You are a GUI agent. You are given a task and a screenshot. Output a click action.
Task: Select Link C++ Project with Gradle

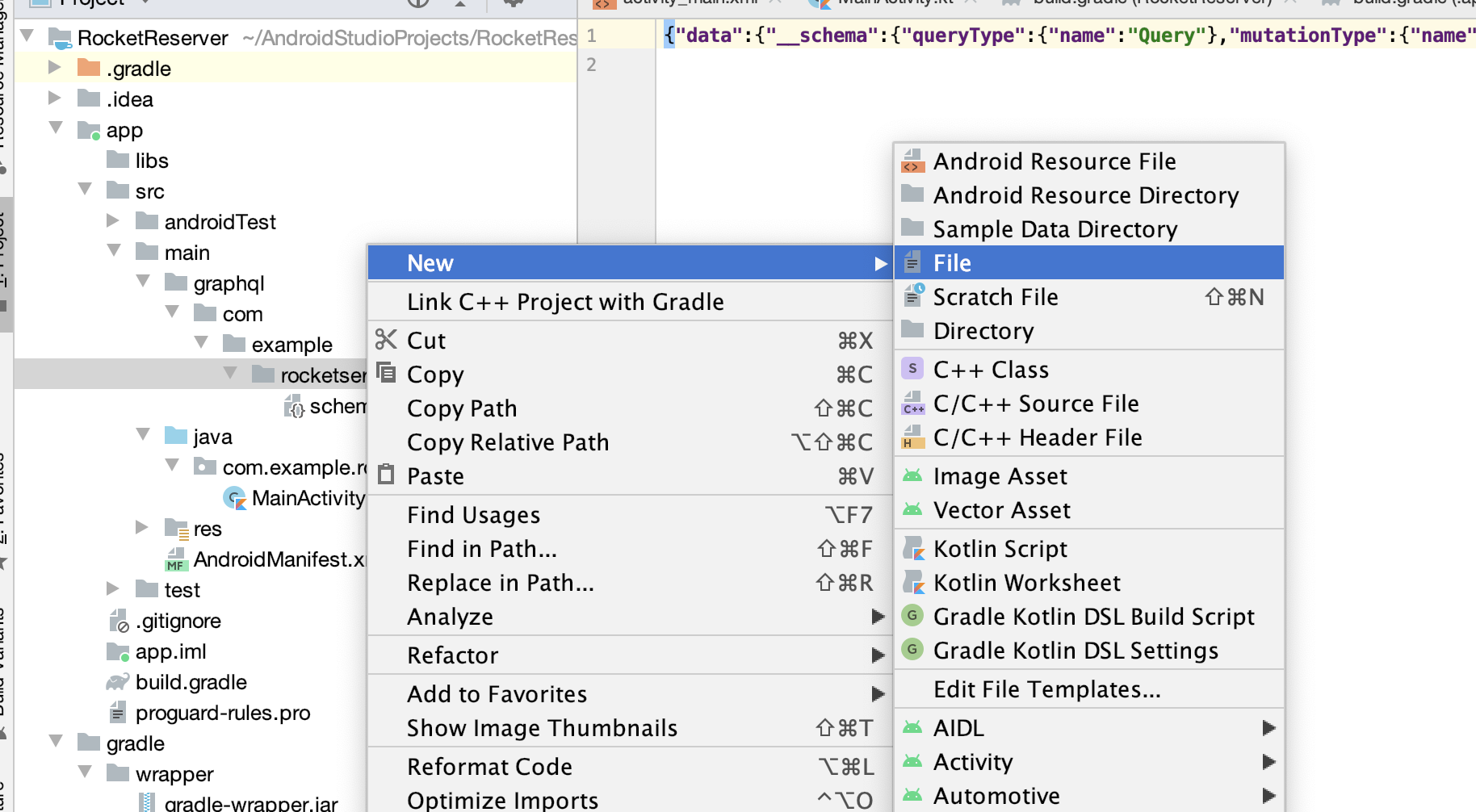coord(630,301)
